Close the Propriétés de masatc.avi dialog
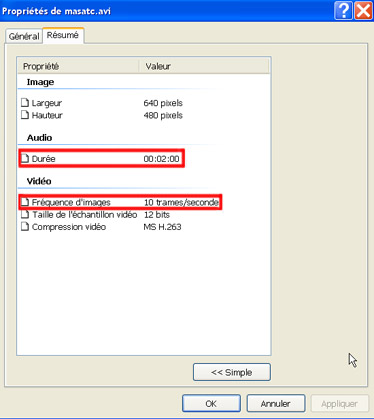The image size is (374, 419). tap(363, 11)
